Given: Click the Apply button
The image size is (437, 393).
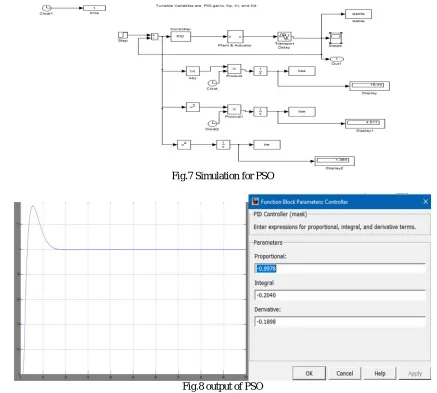Looking at the screenshot, I should (415, 373).
